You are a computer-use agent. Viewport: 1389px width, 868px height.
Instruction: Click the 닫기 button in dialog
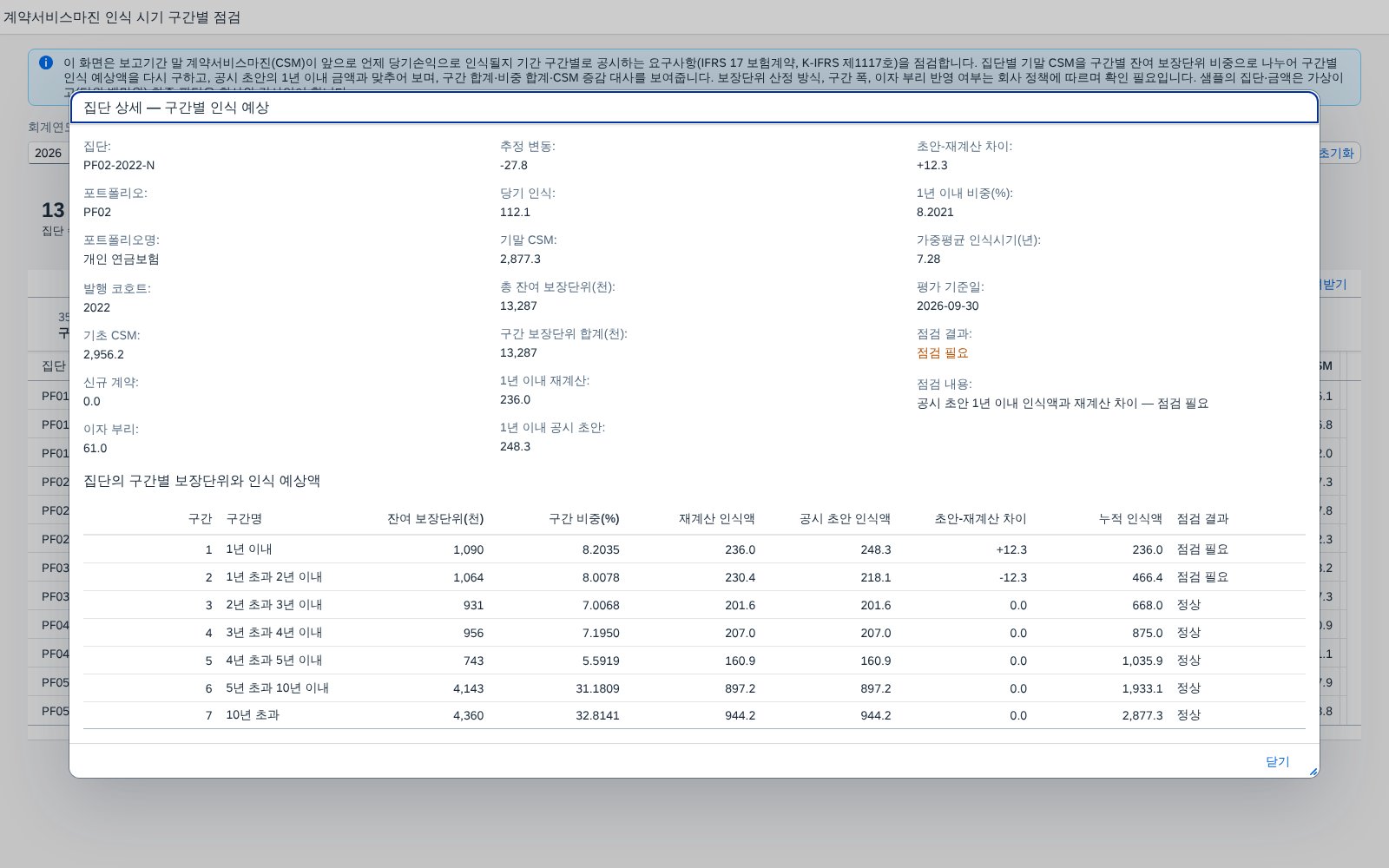[x=1277, y=761]
